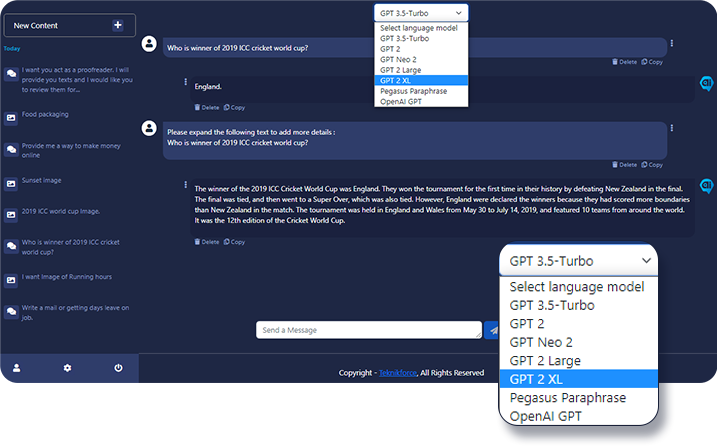Delete the long 2019 World Cup answer
This screenshot has height=446, width=717.
point(207,242)
